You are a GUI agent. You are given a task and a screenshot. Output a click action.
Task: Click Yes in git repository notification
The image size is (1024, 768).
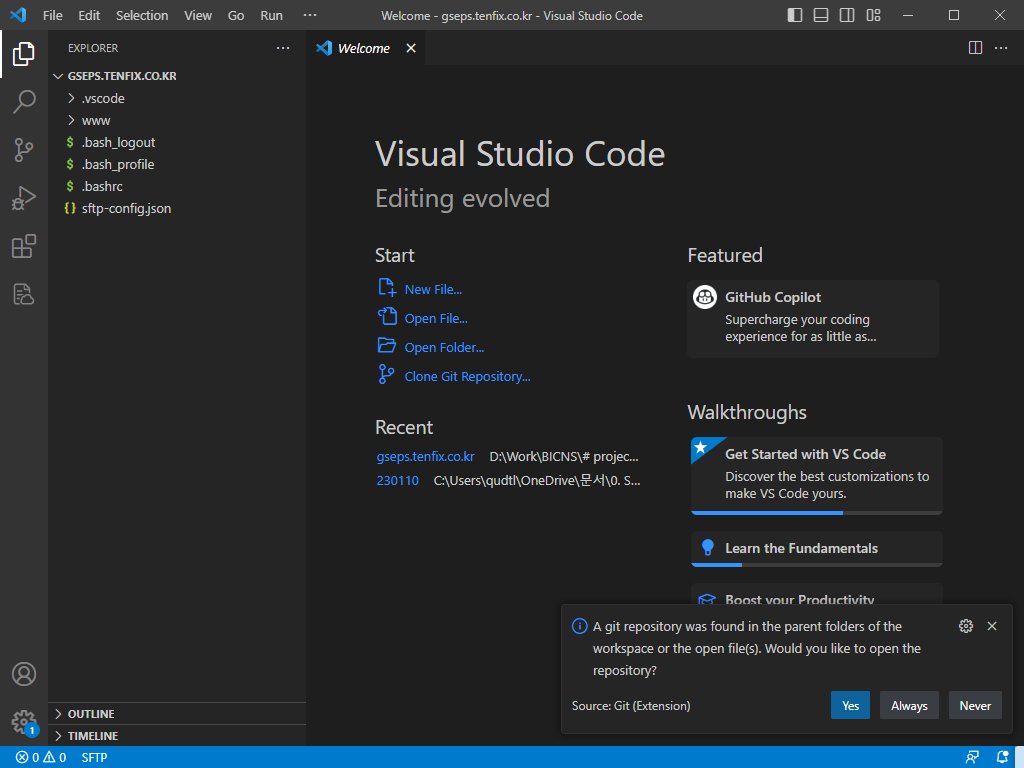pyautogui.click(x=850, y=705)
